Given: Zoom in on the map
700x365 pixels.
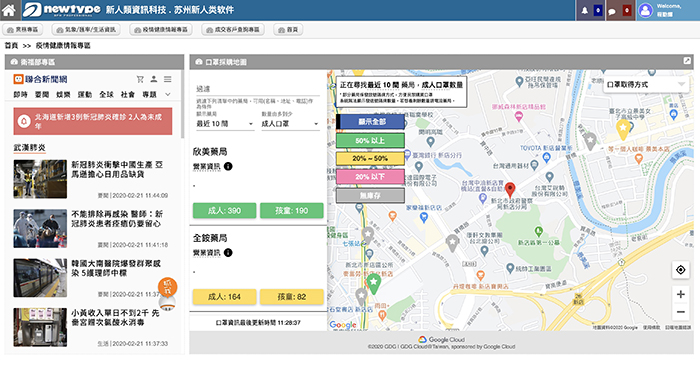Looking at the screenshot, I should click(681, 294).
